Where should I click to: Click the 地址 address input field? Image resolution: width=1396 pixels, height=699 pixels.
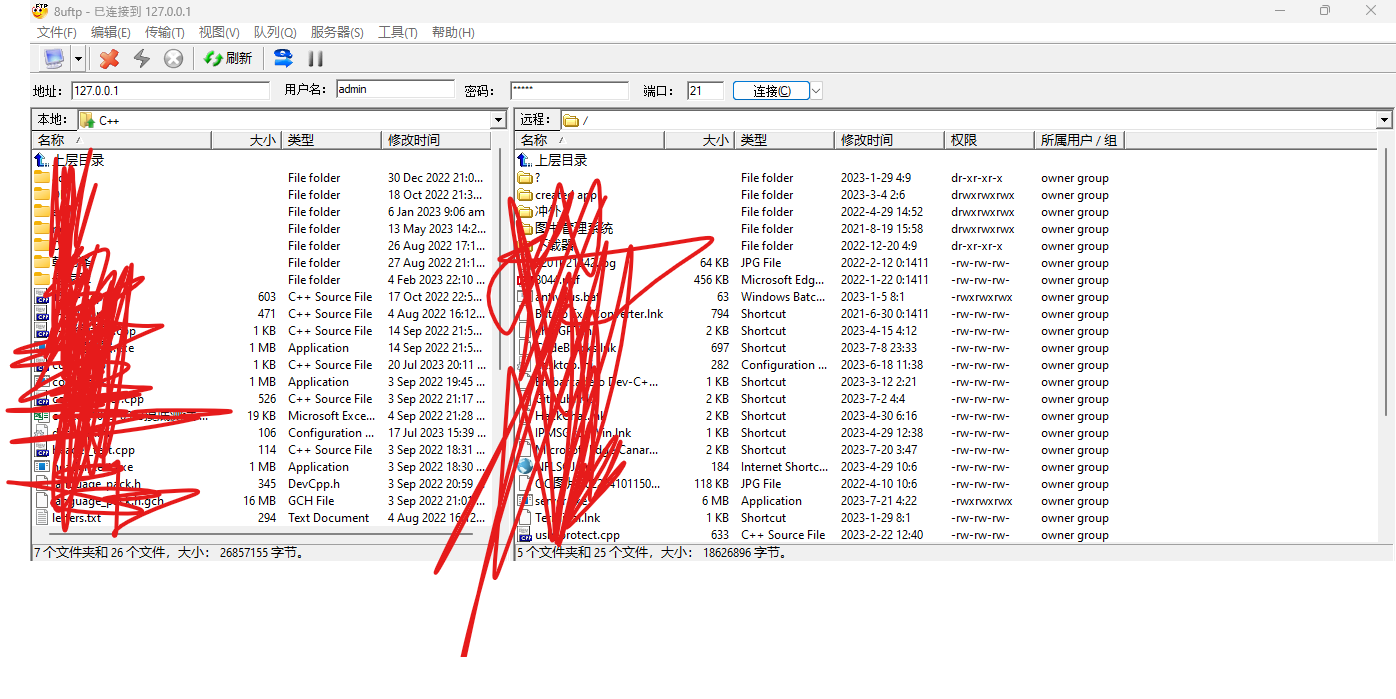(170, 90)
